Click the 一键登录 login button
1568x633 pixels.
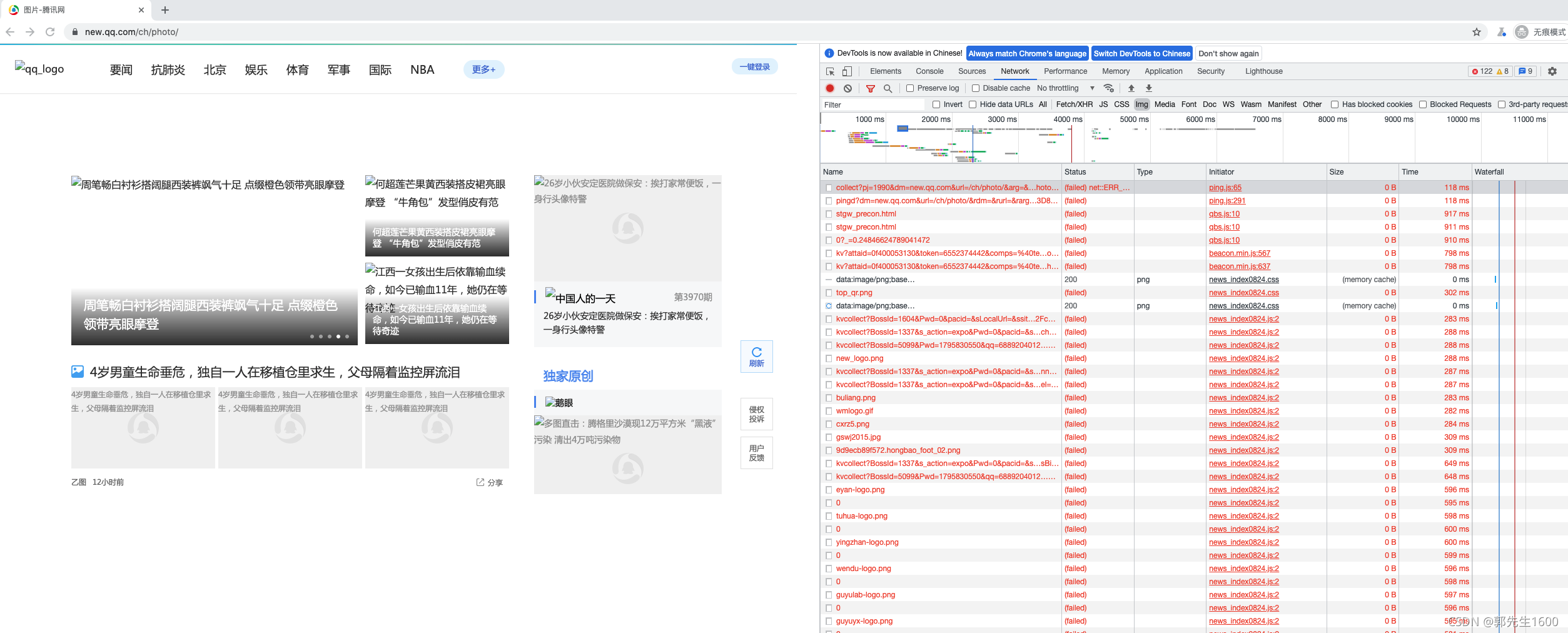click(x=755, y=67)
